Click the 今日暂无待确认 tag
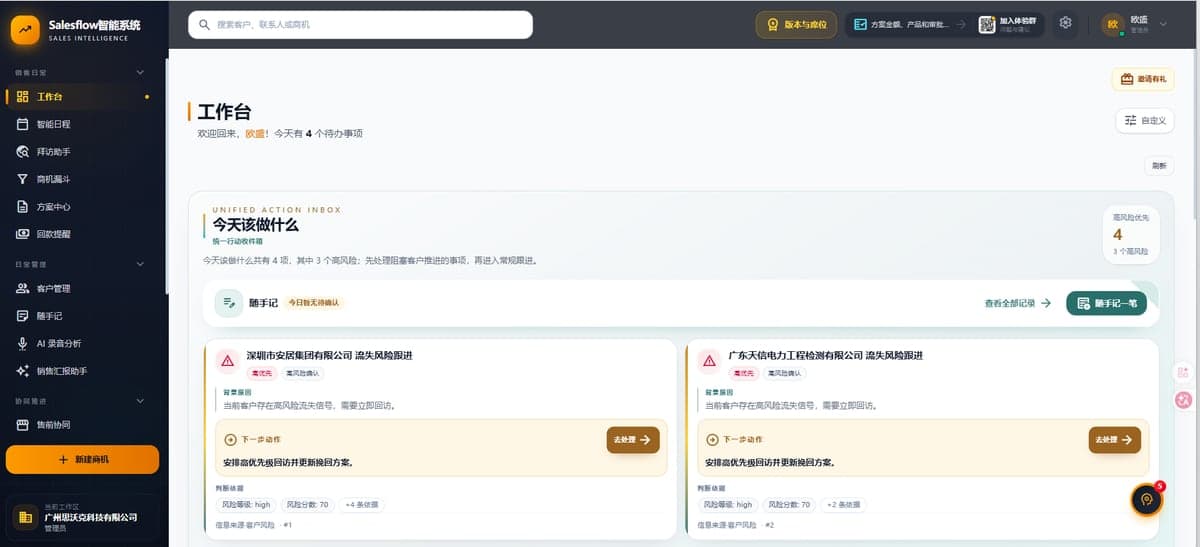This screenshot has width=1200, height=547. point(315,302)
